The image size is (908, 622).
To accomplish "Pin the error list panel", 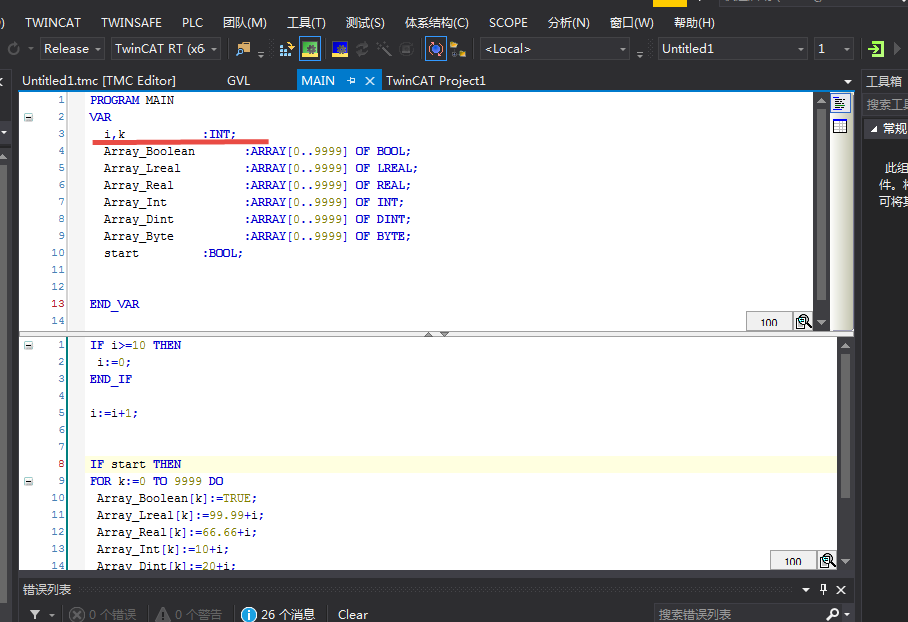I will coord(825,589).
